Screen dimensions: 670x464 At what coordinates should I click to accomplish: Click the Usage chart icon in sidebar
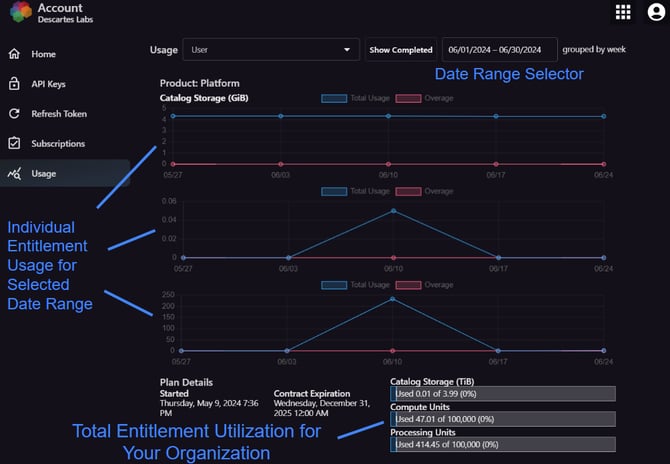pos(14,174)
